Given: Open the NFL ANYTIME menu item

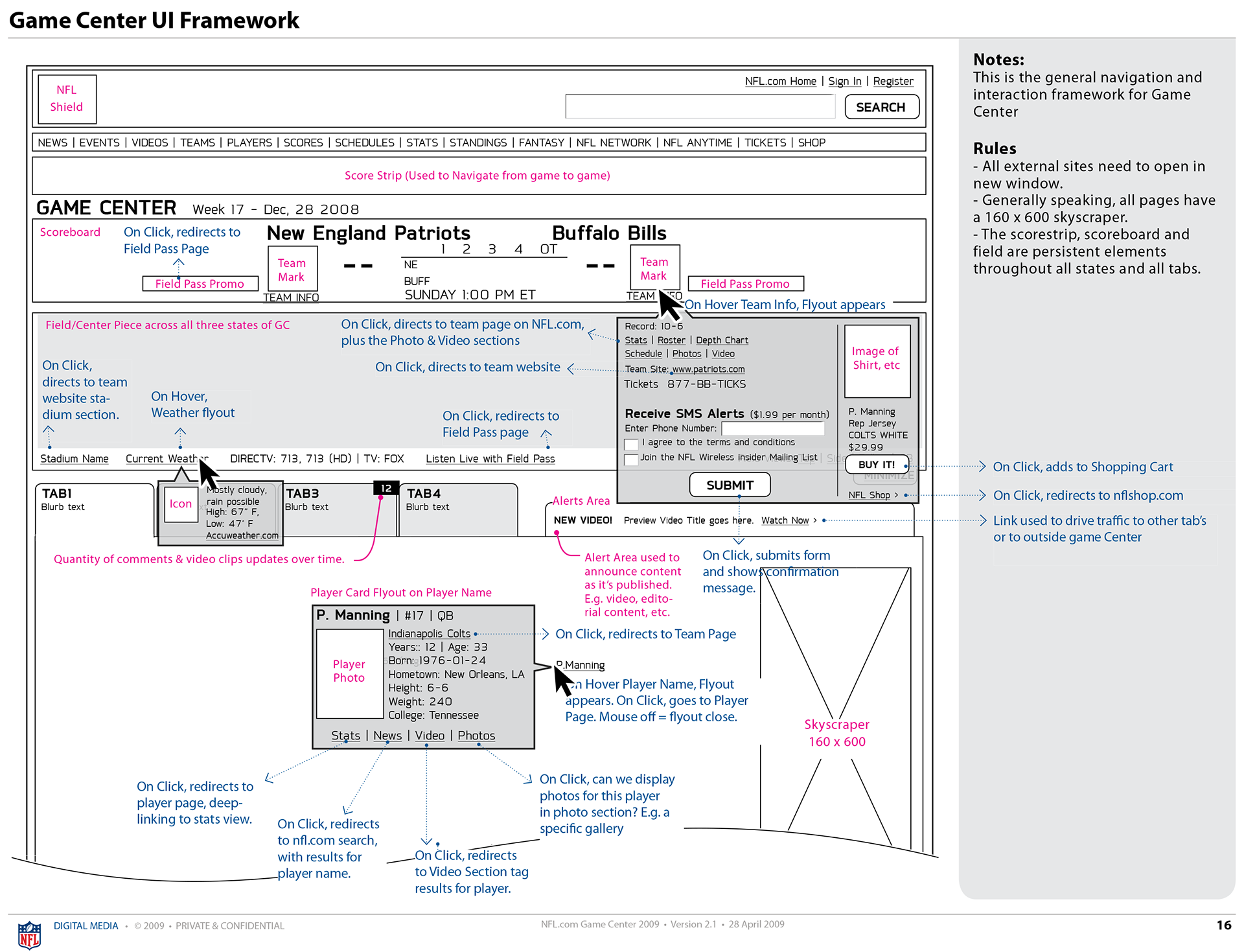Looking at the screenshot, I should pyautogui.click(x=698, y=143).
